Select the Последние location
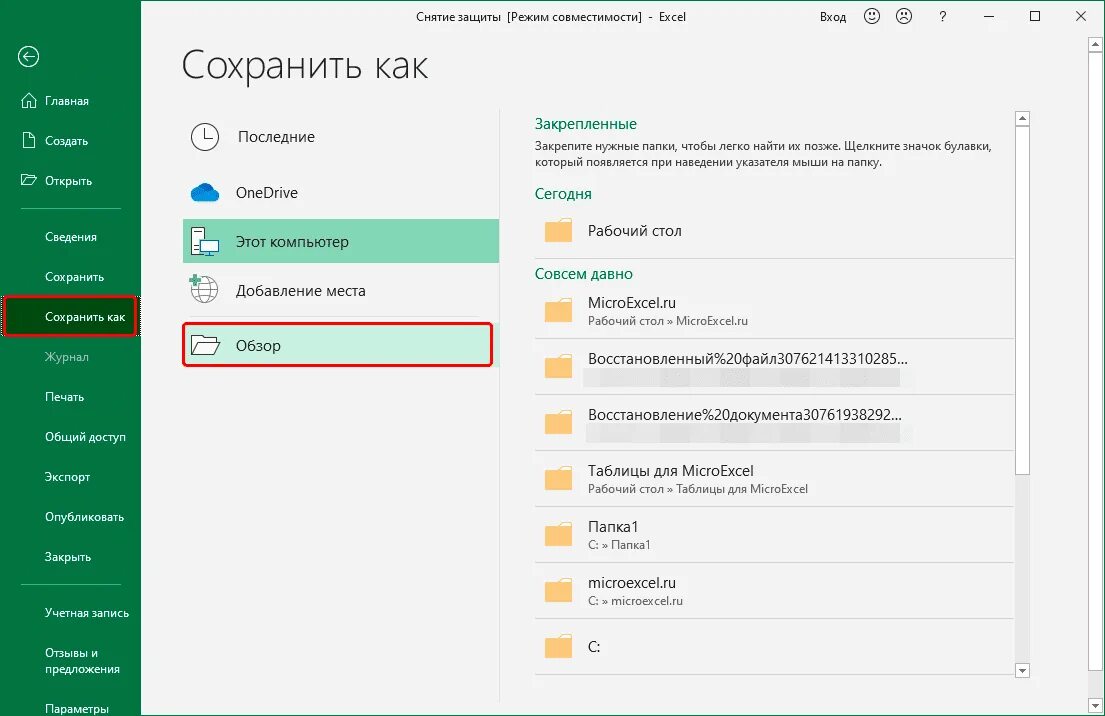The image size is (1105, 716). click(341, 137)
